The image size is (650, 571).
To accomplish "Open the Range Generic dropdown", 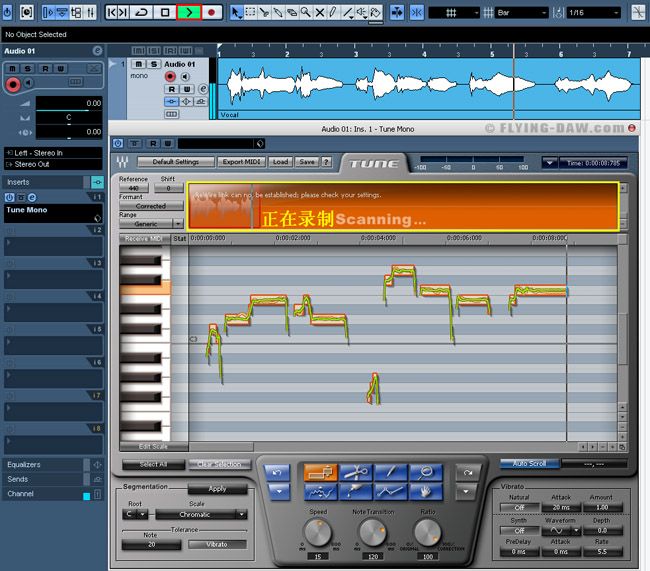I will coord(151,224).
